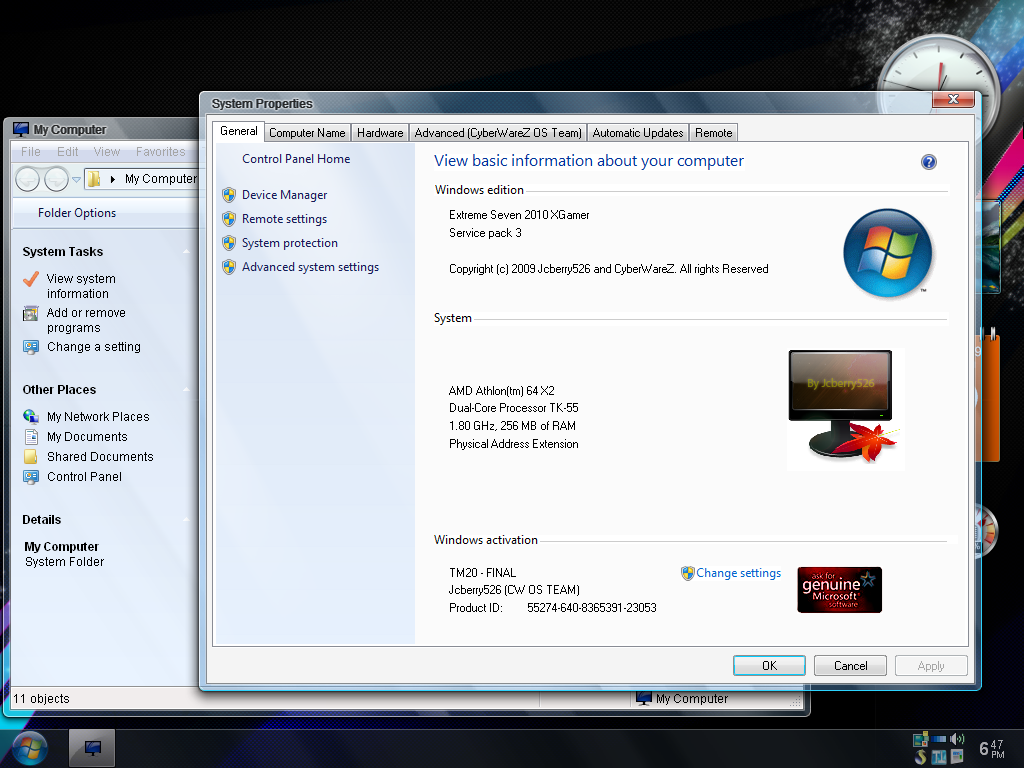The height and width of the screenshot is (768, 1024).
Task: Open the navigation history dropdown arrow
Action: coord(76,179)
